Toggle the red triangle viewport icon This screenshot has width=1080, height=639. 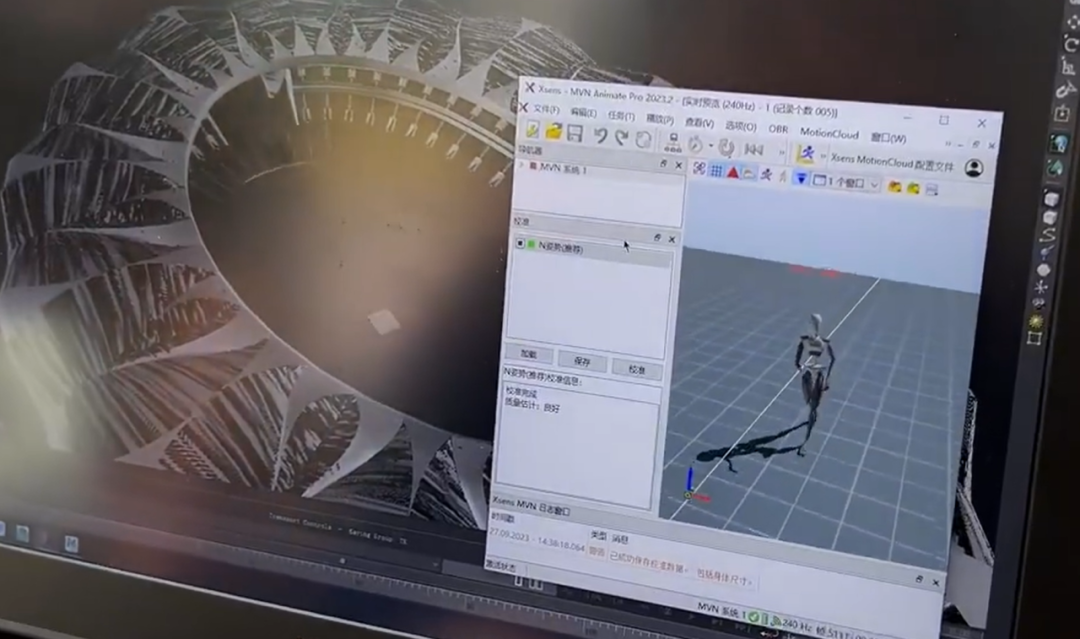pyautogui.click(x=732, y=172)
